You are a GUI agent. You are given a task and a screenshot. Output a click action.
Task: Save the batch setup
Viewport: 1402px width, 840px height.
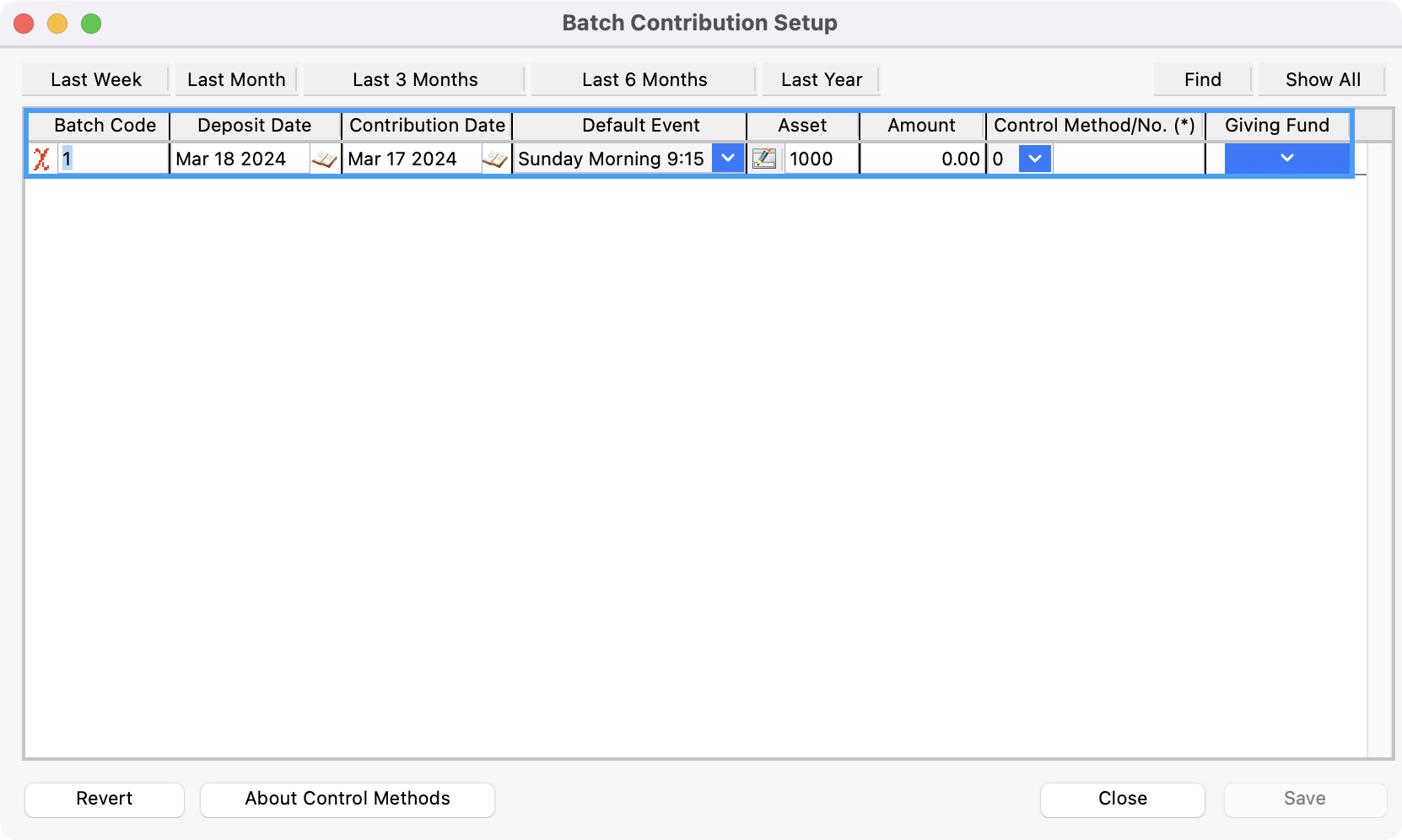pyautogui.click(x=1304, y=800)
